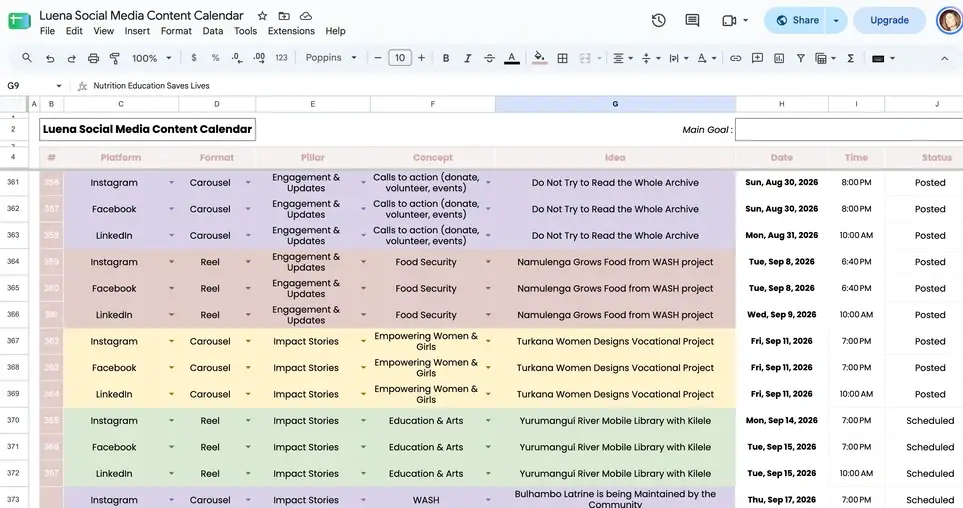Open the Tools menu
The width and height of the screenshot is (963, 508).
(245, 31)
